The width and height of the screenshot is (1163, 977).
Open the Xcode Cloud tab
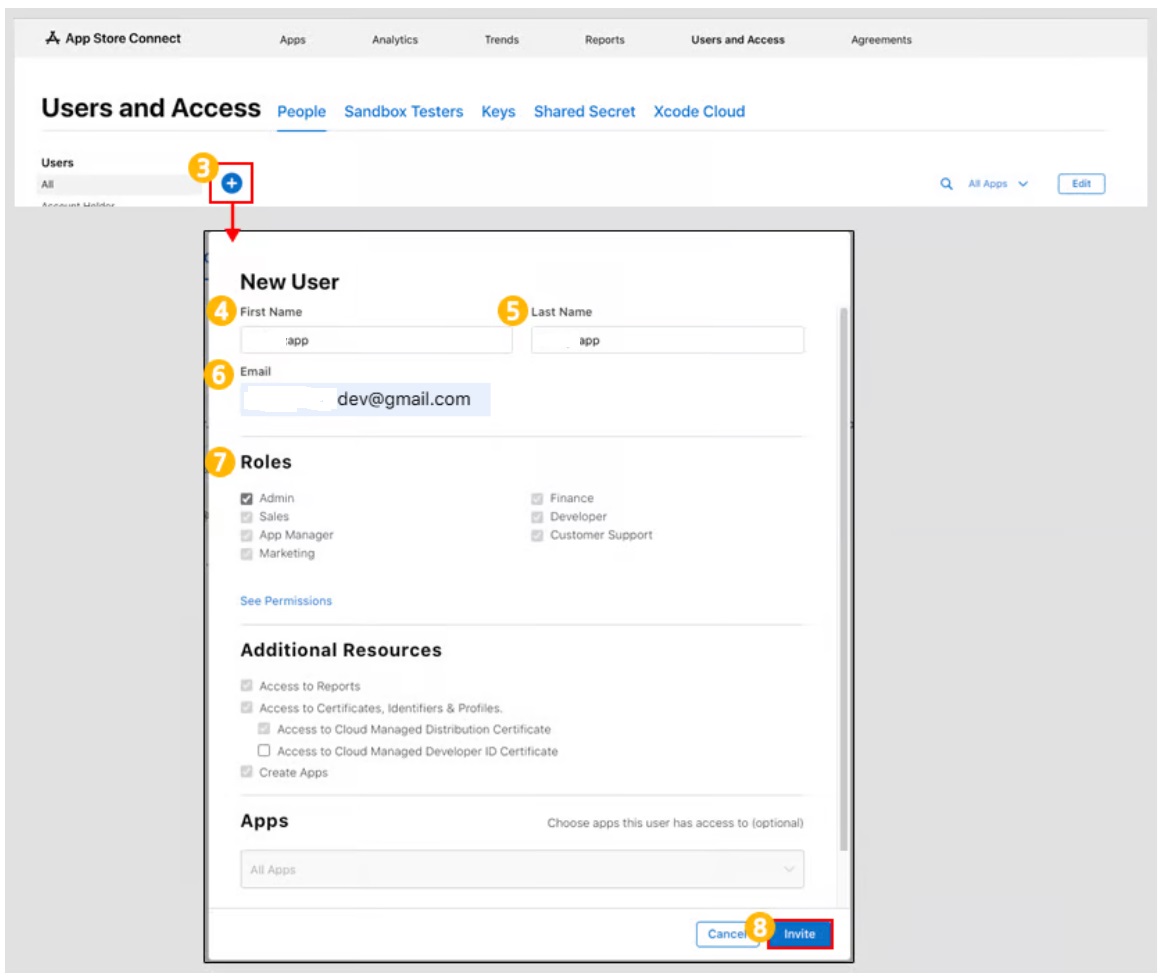point(699,111)
